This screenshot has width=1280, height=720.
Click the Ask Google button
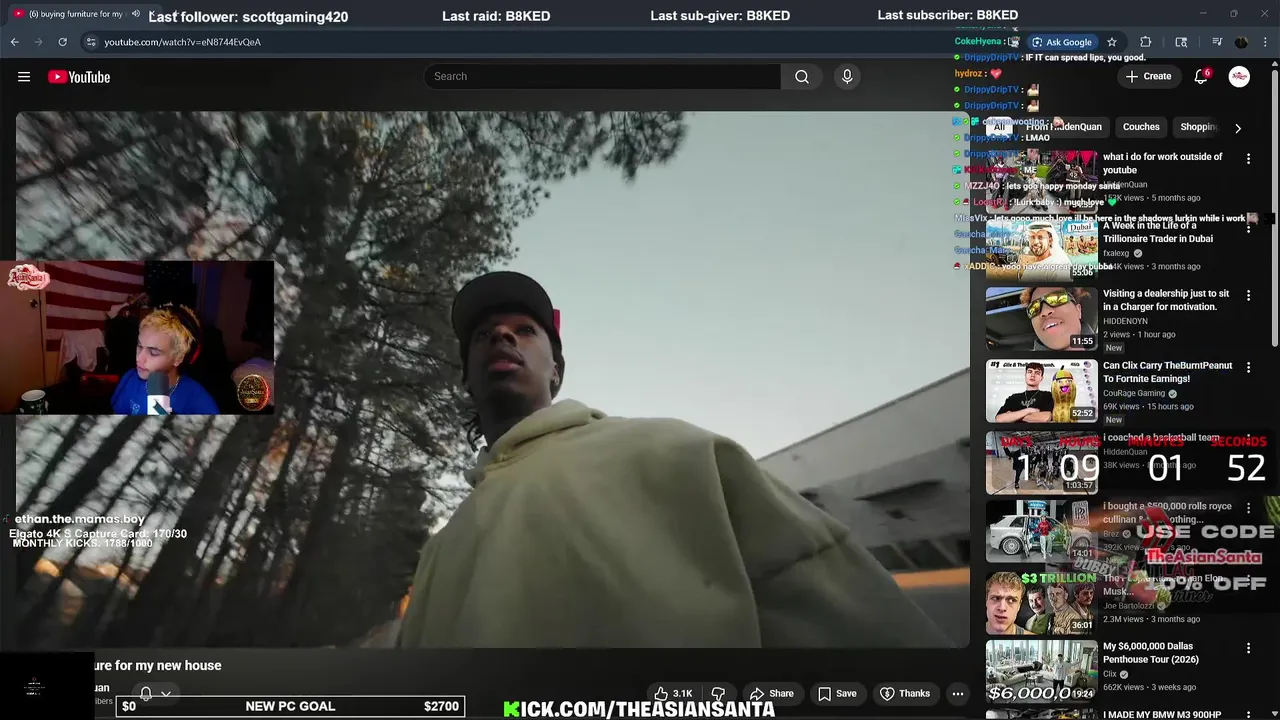1062,42
